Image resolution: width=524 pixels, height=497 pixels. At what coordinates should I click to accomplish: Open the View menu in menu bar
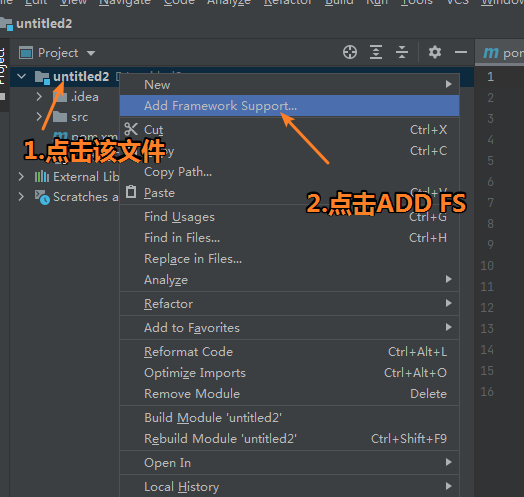coord(73,2)
